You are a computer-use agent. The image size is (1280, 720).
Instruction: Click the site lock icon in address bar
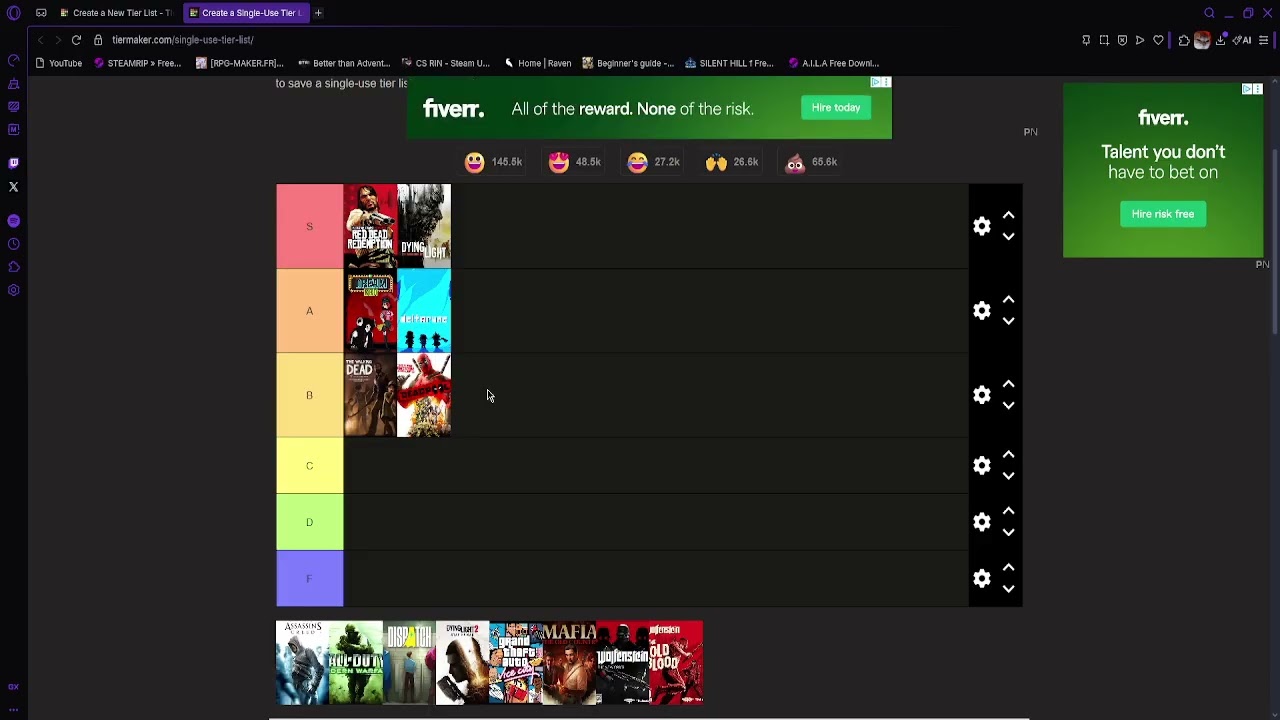pos(98,40)
